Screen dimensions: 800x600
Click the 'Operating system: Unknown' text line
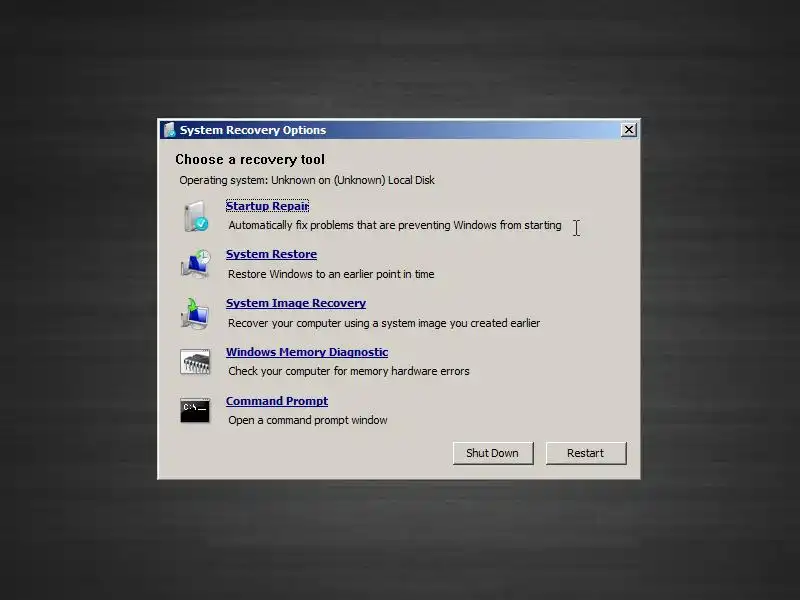(x=307, y=180)
